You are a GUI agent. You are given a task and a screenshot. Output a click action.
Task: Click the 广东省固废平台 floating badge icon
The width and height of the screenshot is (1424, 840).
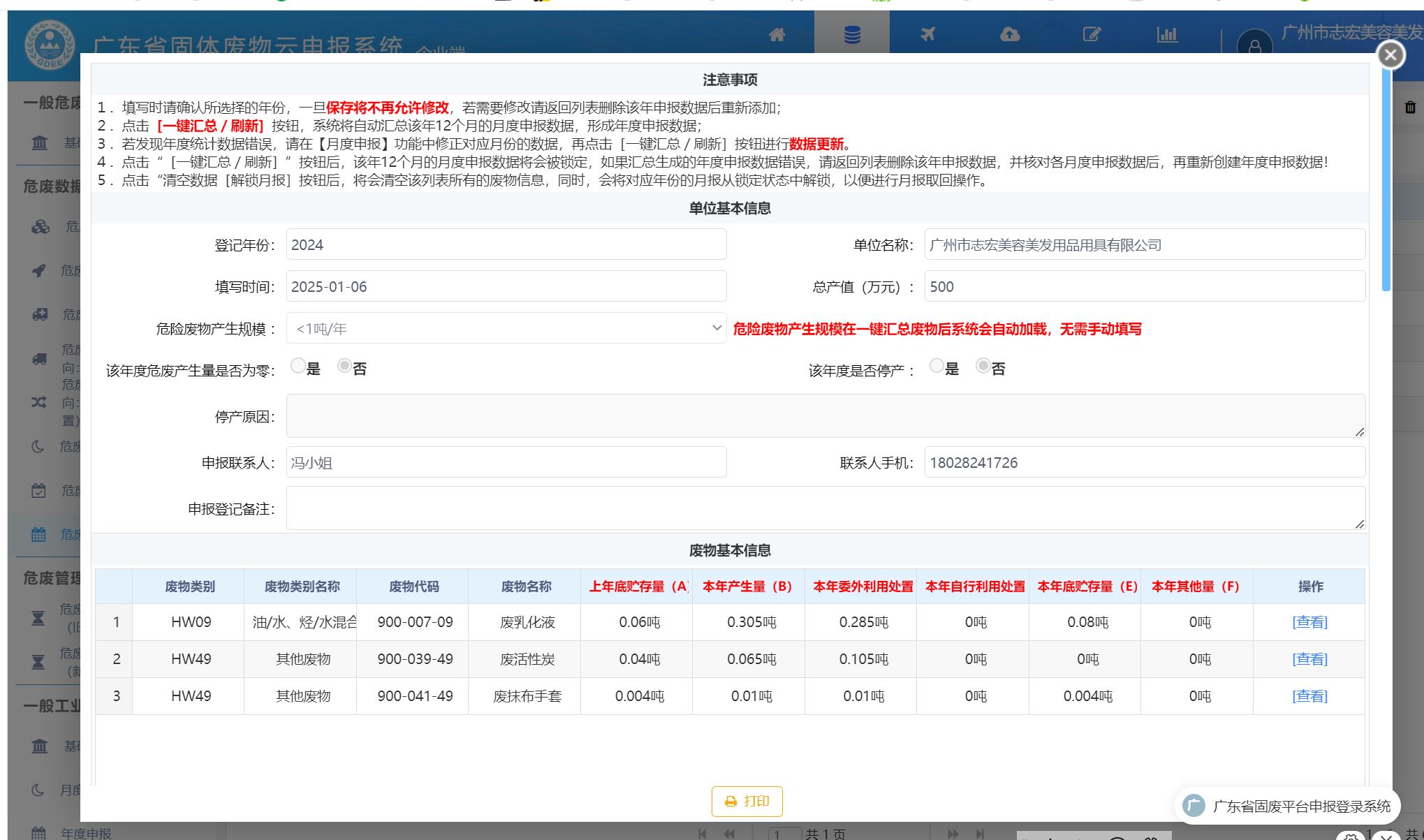(1194, 806)
